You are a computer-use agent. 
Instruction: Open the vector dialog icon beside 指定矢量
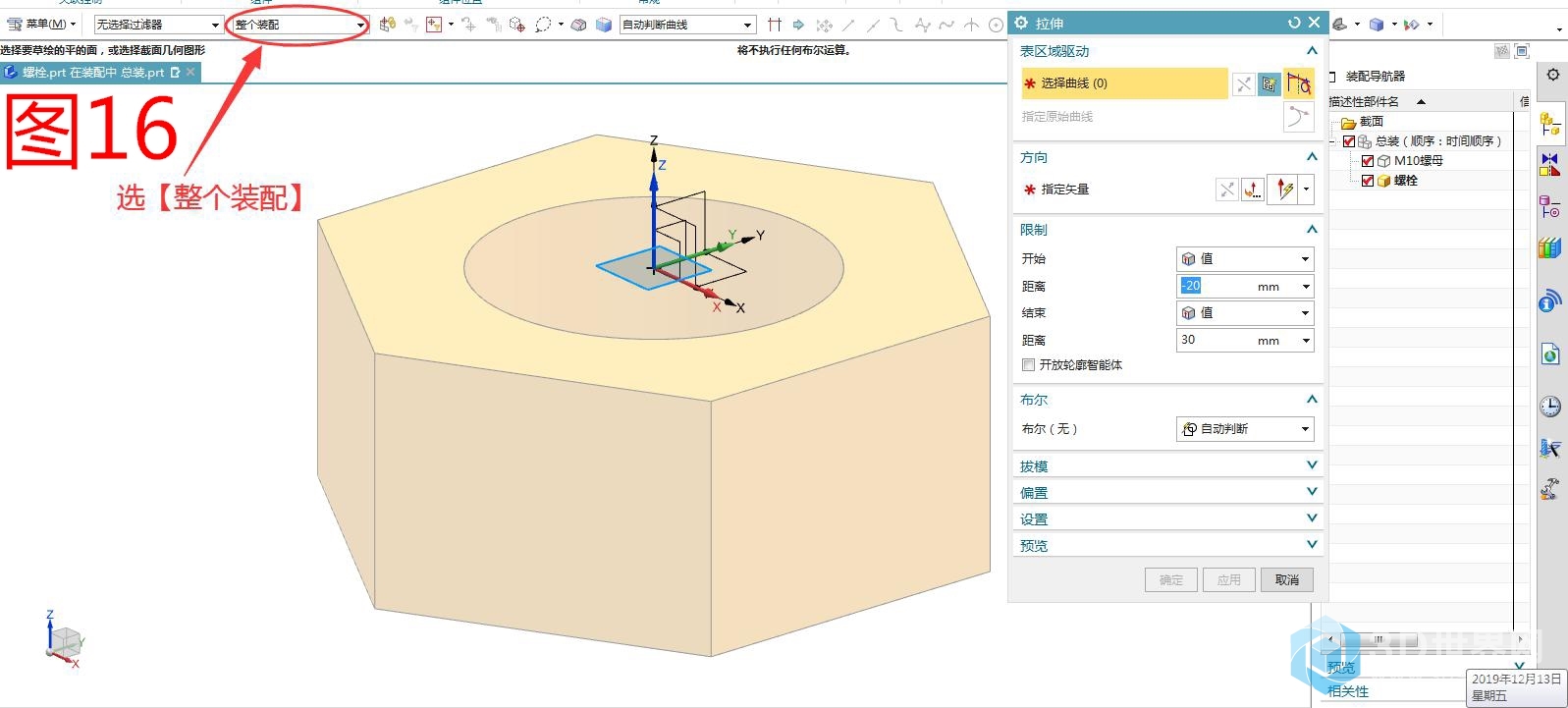click(x=1253, y=190)
